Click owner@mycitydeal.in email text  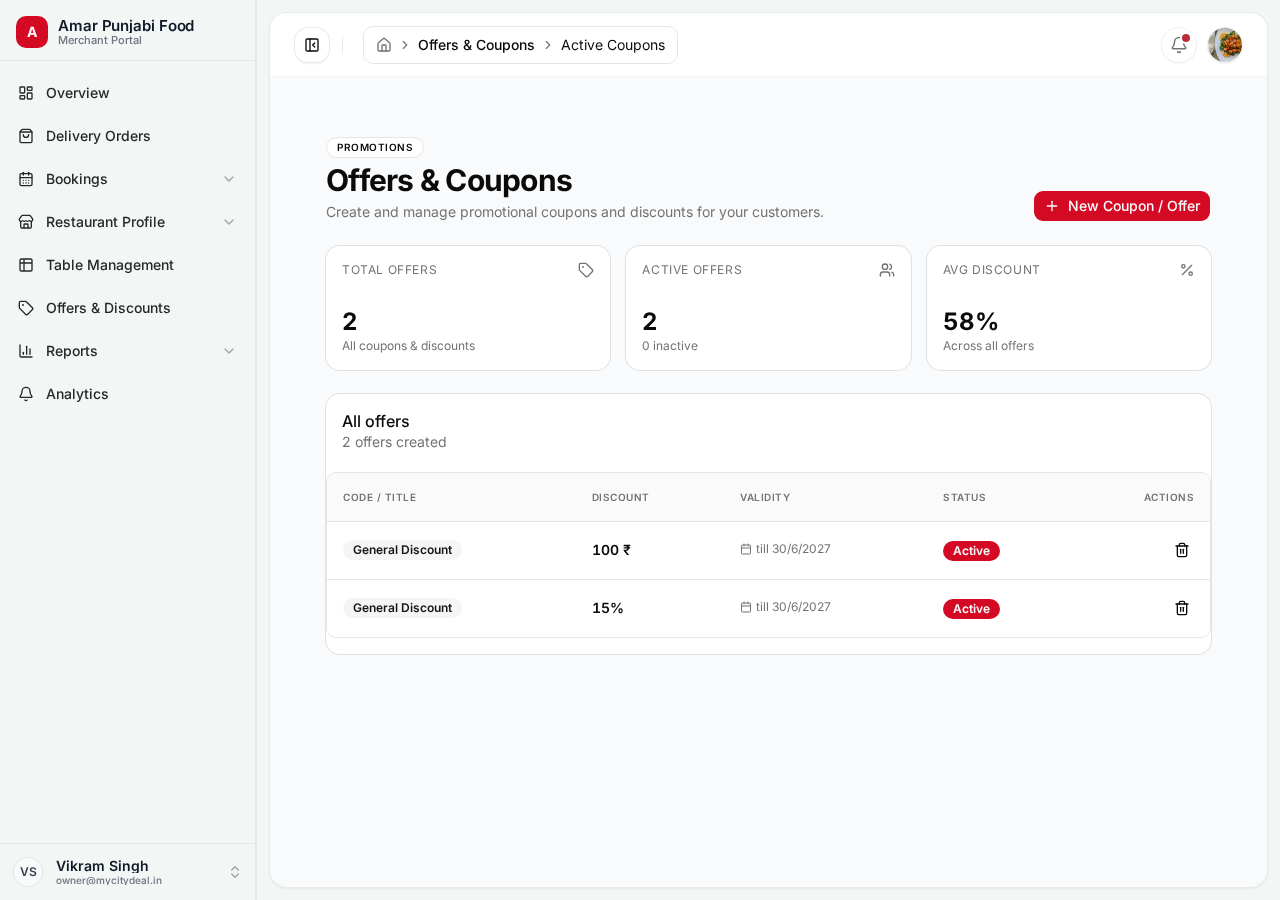tap(109, 881)
